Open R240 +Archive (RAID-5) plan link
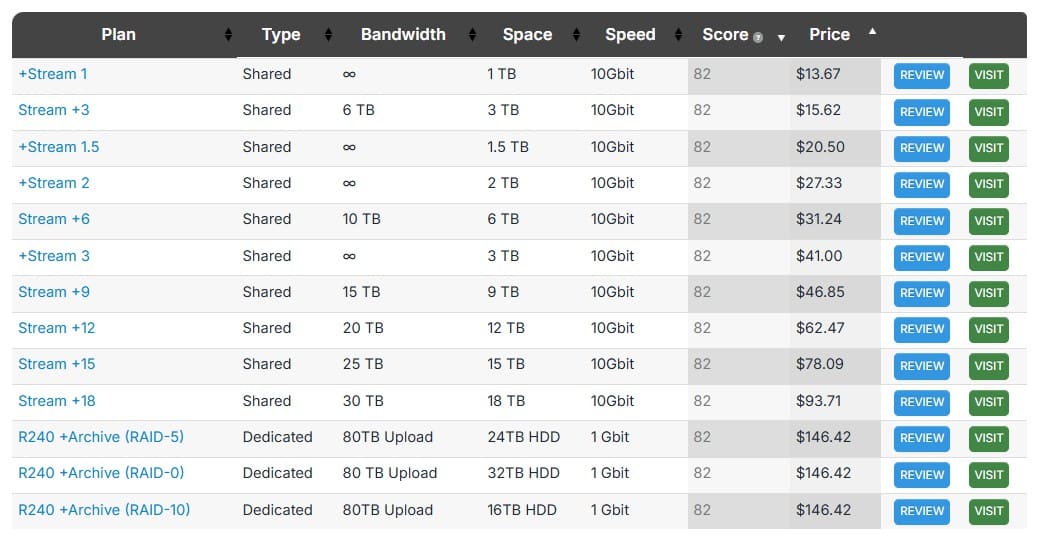The image size is (1037, 543). [x=101, y=437]
